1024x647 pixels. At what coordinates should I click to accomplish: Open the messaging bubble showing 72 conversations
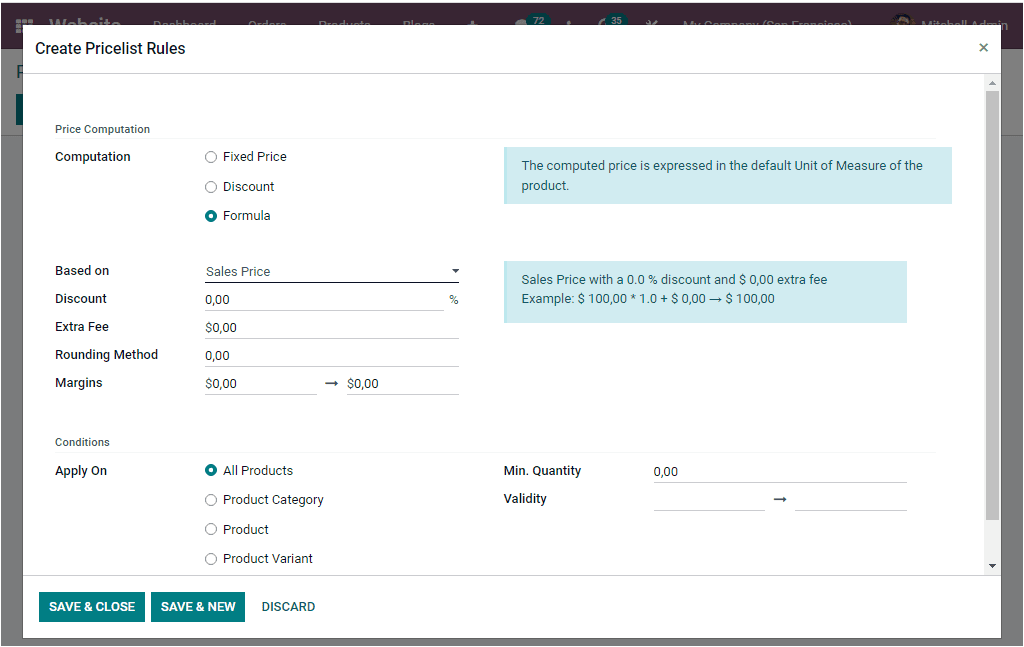[523, 25]
